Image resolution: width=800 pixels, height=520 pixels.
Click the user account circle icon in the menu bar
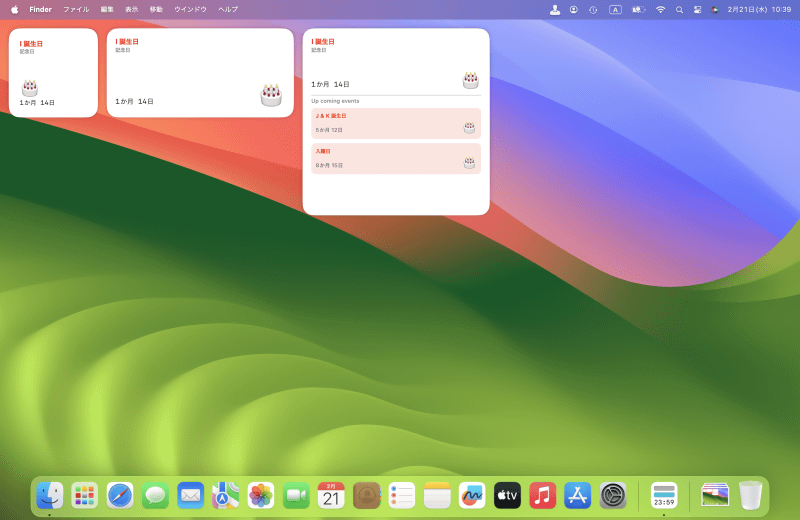573,10
